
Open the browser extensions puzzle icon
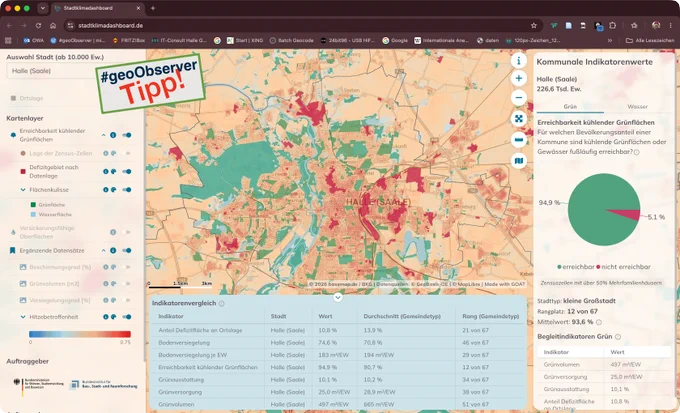[612, 26]
